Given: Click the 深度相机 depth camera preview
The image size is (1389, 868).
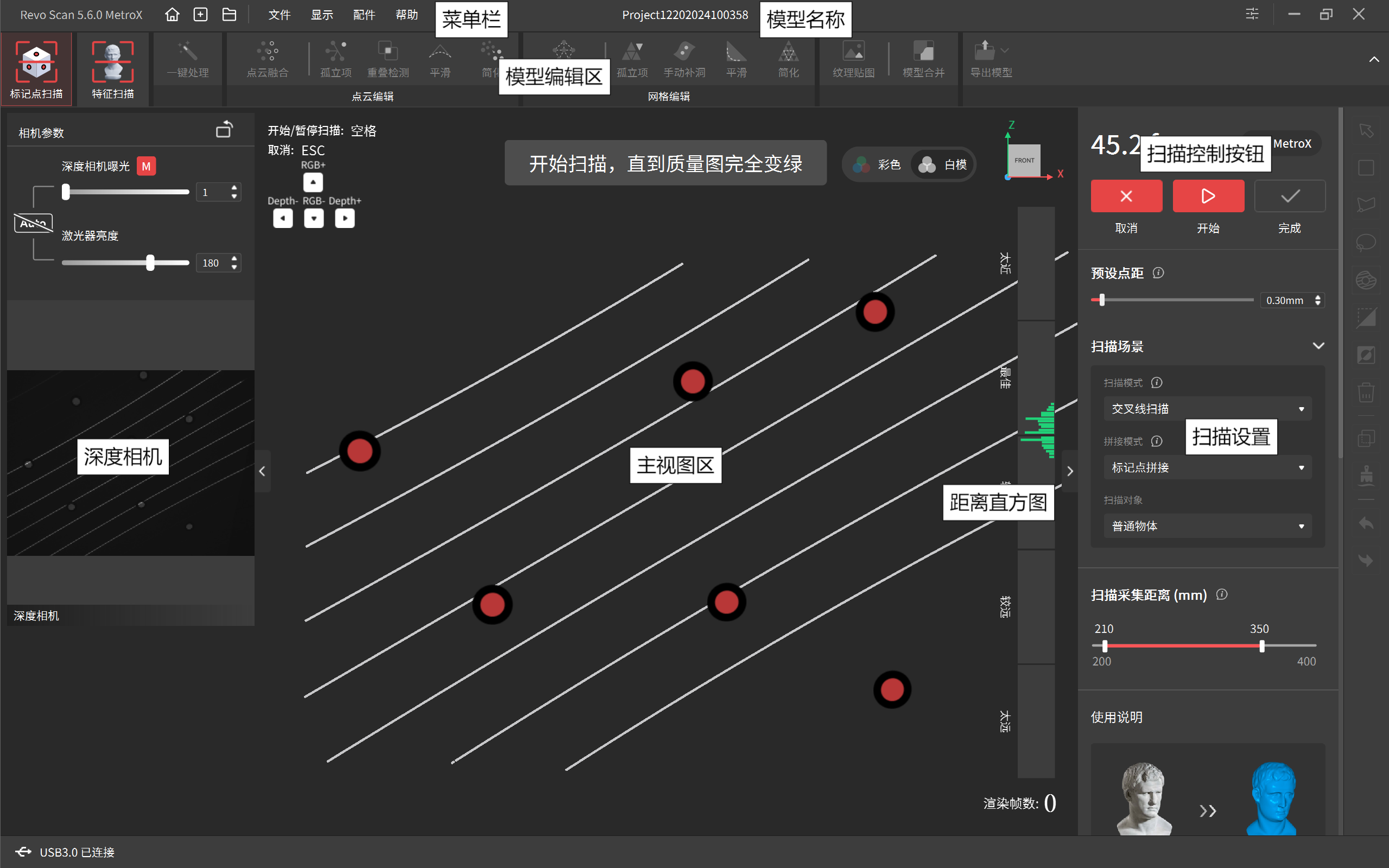Looking at the screenshot, I should pyautogui.click(x=131, y=462).
